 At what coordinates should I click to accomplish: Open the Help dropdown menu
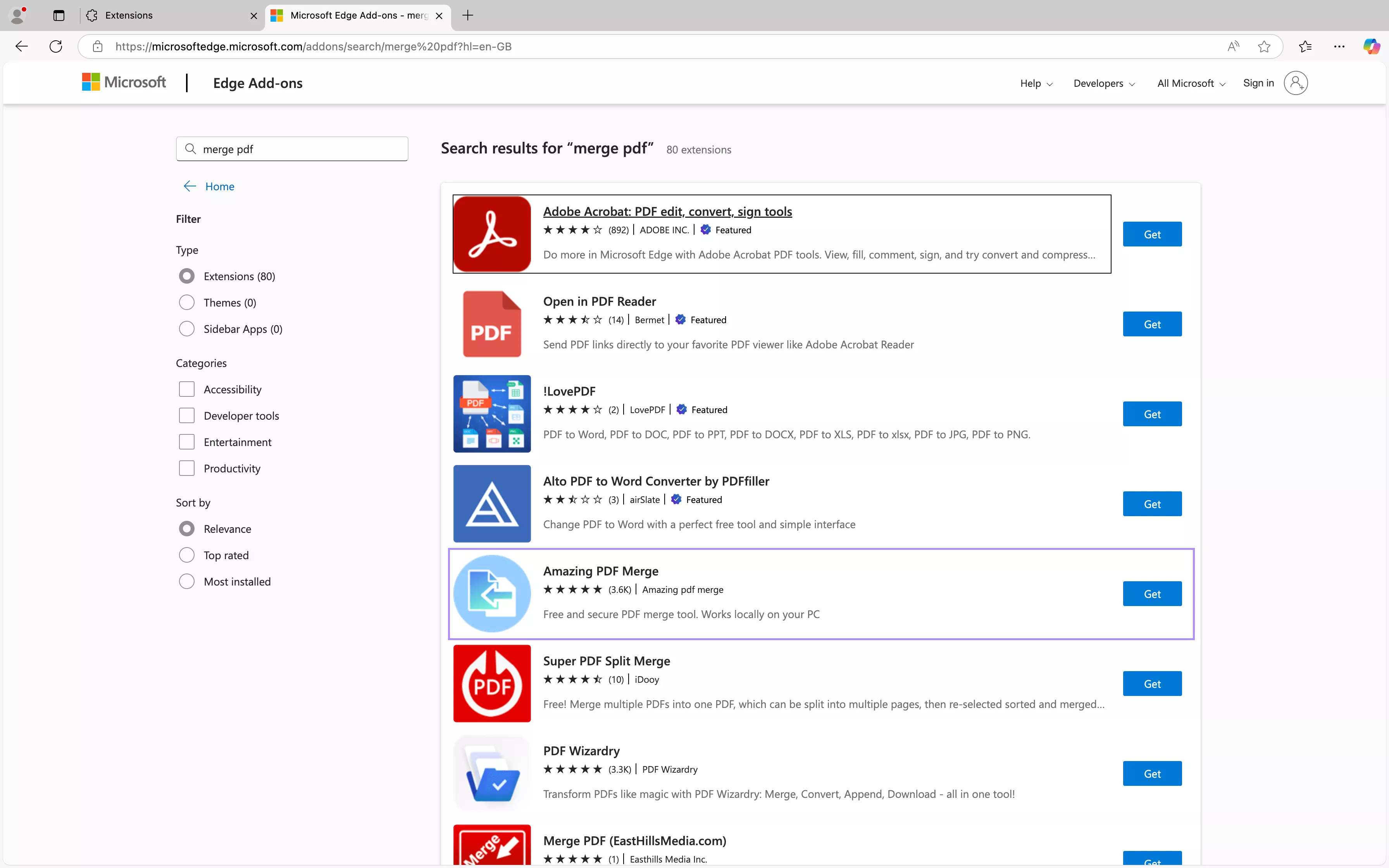point(1035,83)
